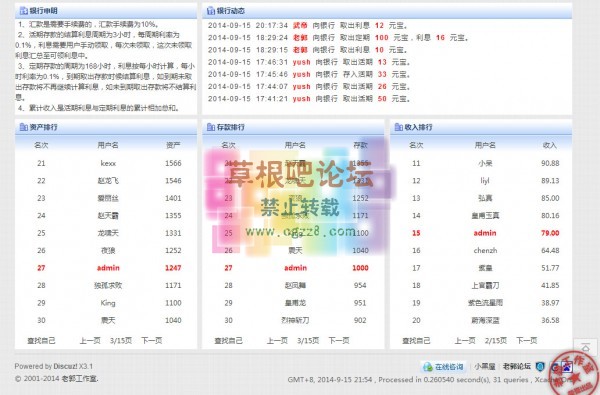Click asset value 1566 in 资产排行
Image resolution: width=600 pixels, height=395 pixels.
pos(173,163)
